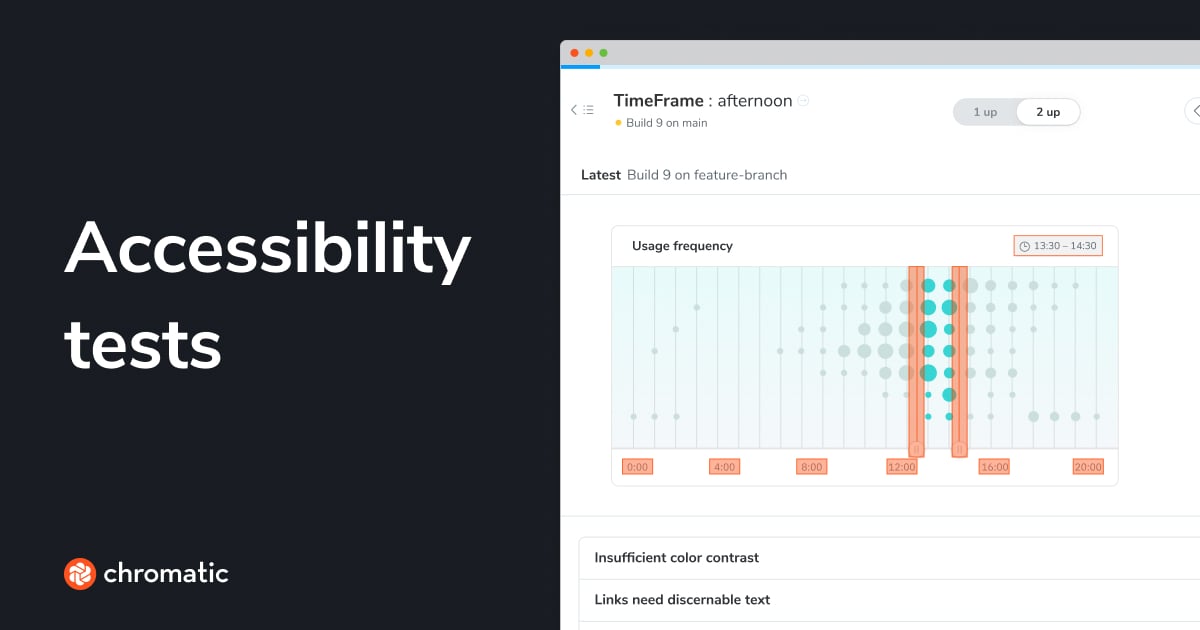Expand Insufficient color contrast violation

[x=677, y=558]
